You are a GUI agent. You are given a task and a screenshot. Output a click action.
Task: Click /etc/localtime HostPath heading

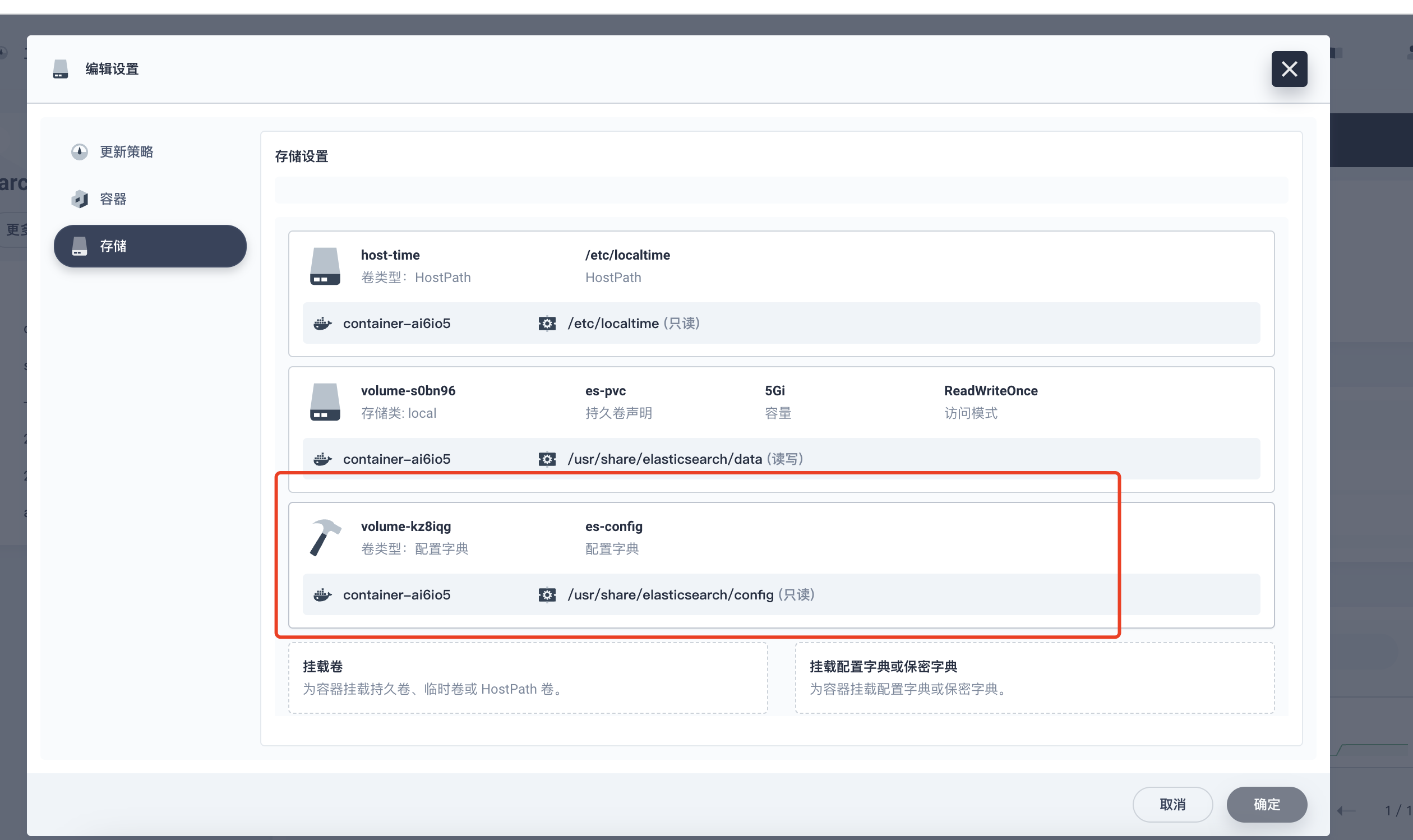click(627, 255)
